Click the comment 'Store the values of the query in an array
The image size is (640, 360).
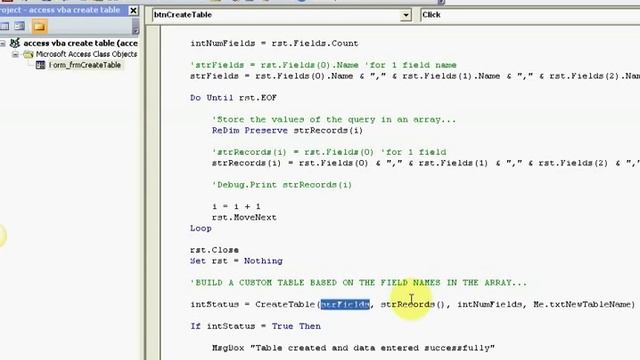tap(334, 120)
